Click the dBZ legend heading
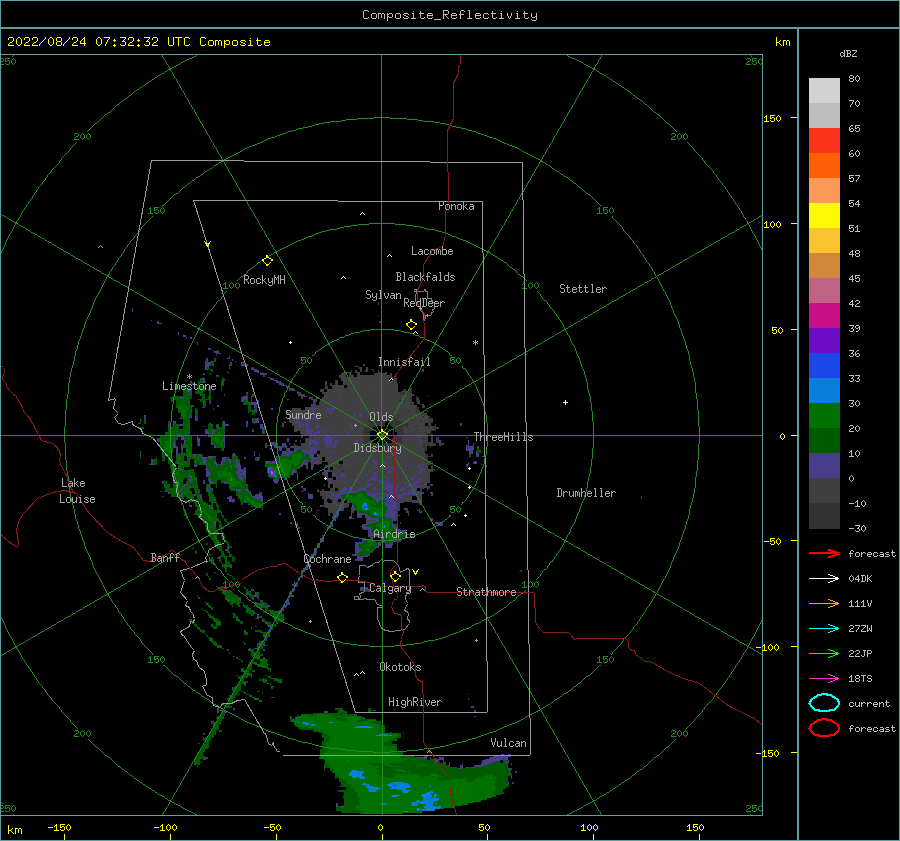 848,53
